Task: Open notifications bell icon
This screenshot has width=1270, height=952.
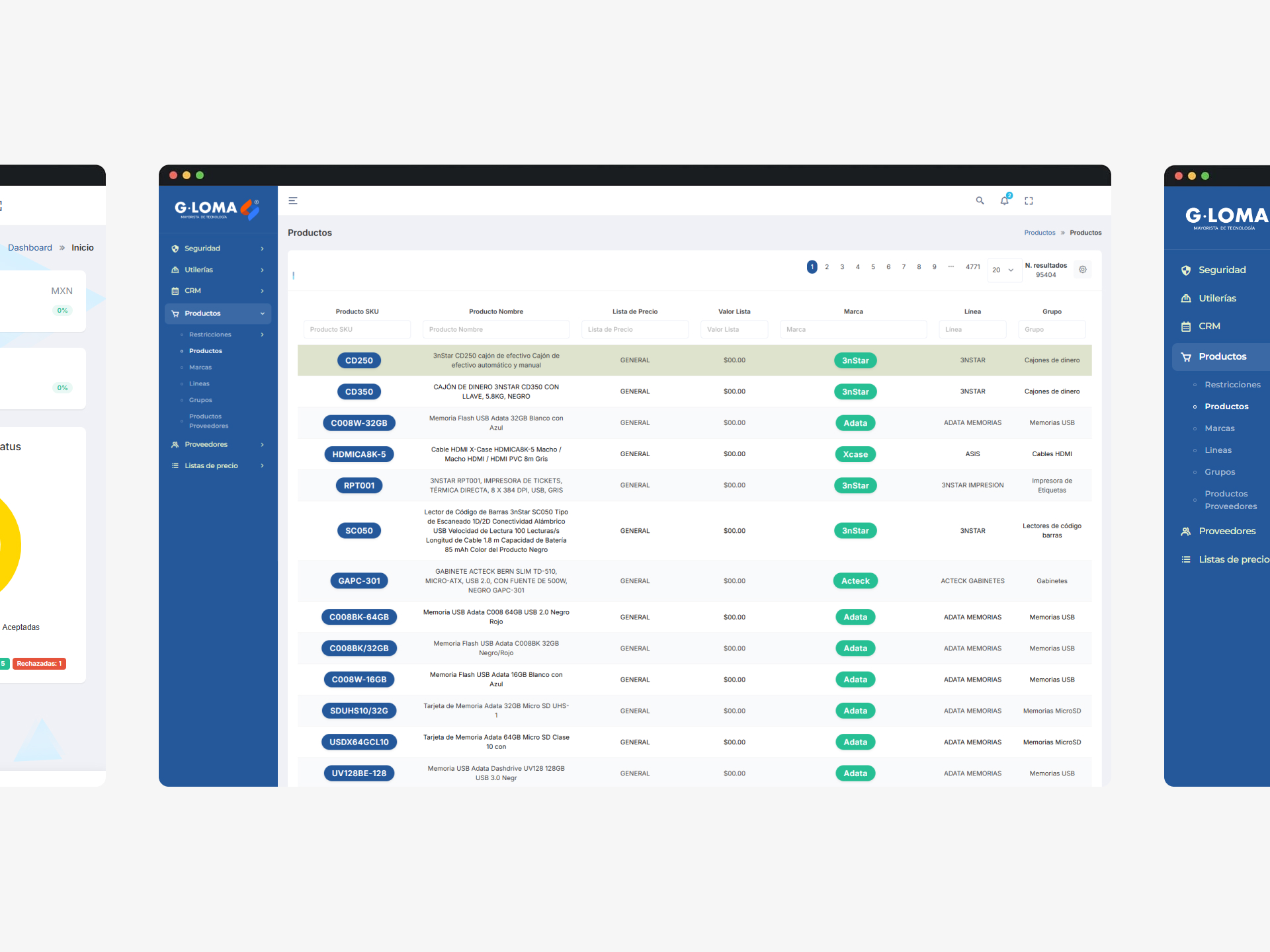Action: [x=1004, y=201]
